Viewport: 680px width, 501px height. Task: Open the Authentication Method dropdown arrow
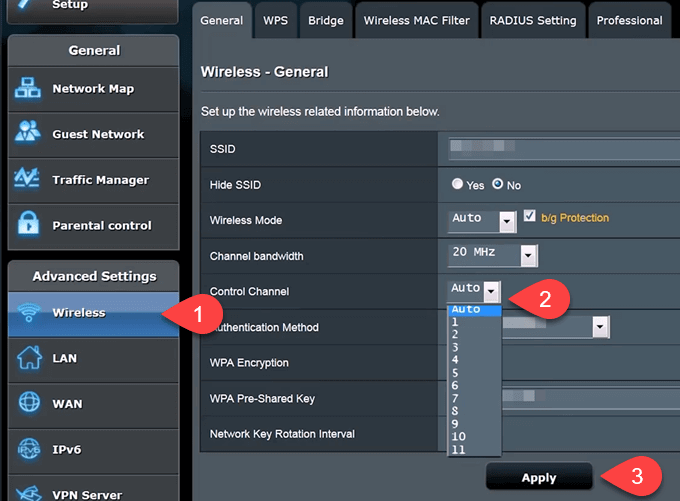(600, 327)
